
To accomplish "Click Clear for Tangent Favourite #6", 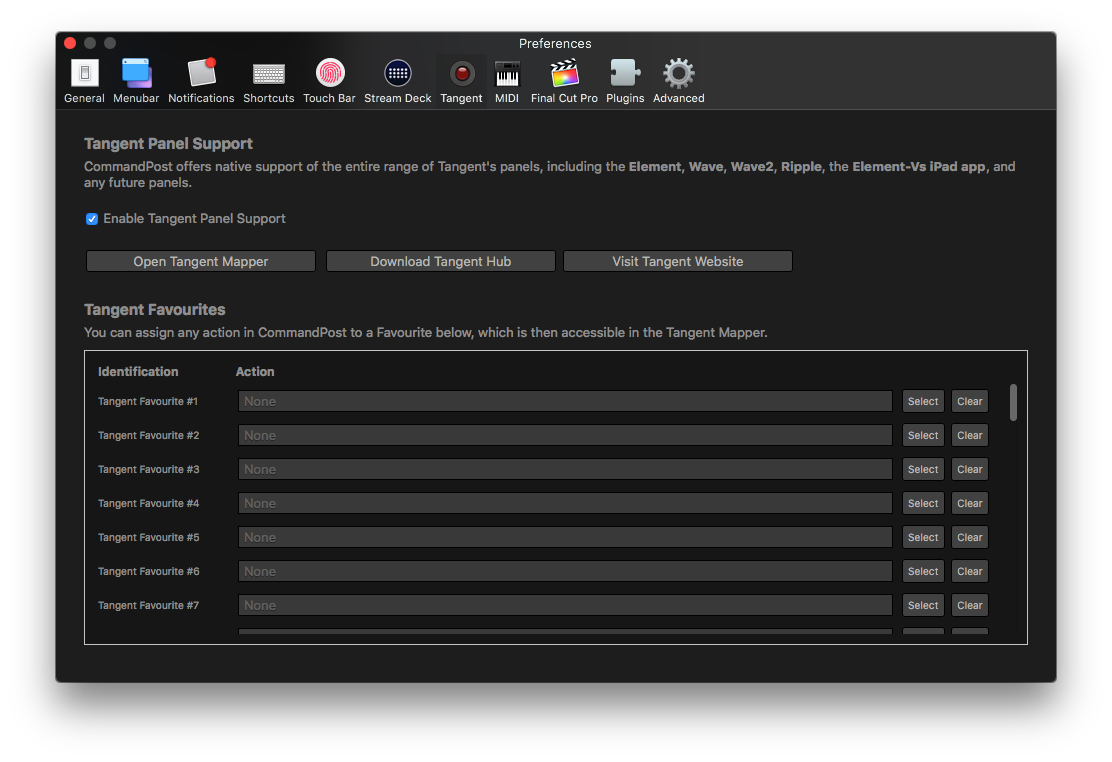I will click(x=970, y=572).
